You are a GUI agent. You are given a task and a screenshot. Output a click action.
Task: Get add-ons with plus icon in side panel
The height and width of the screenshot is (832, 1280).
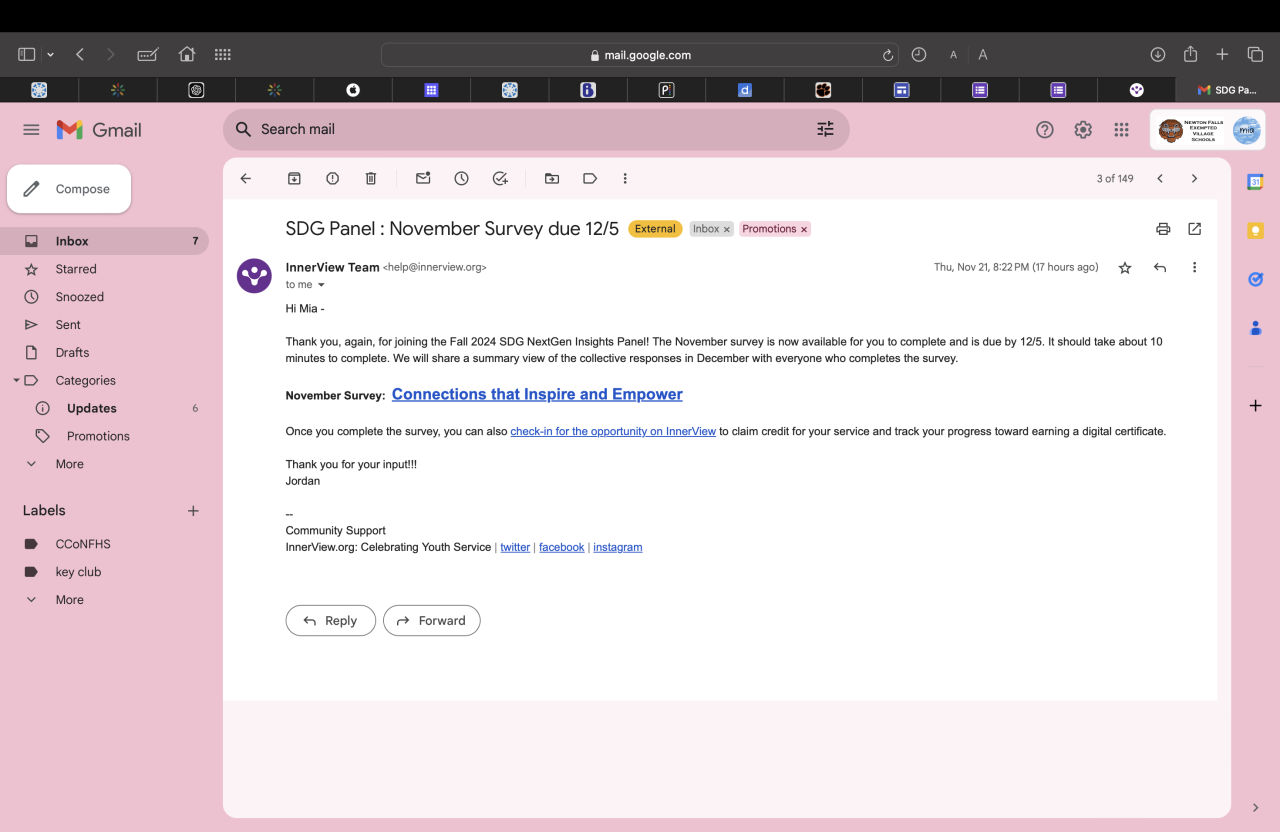pos(1256,406)
